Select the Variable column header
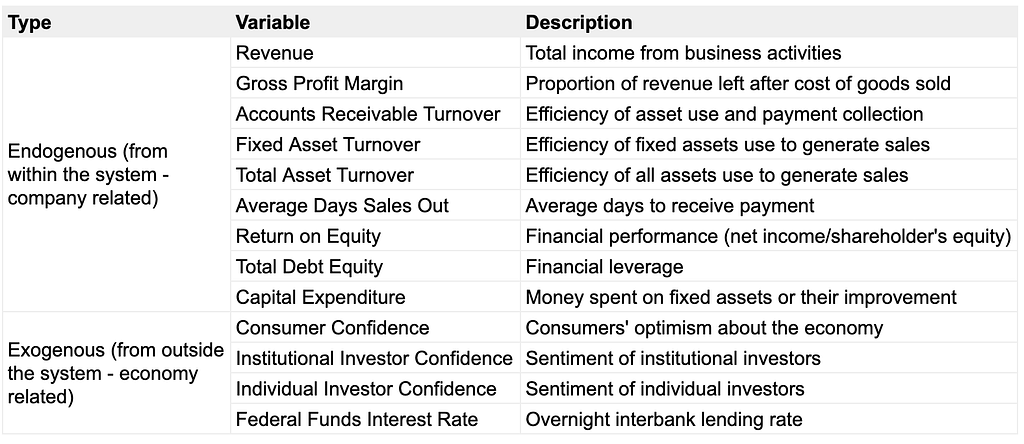The image size is (1024, 444). pos(376,22)
